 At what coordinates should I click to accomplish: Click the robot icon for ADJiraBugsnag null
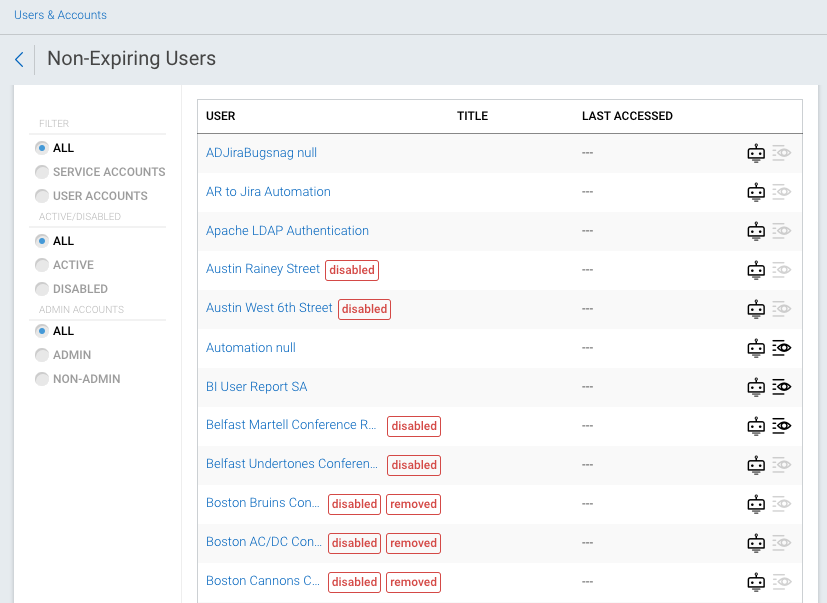point(756,153)
